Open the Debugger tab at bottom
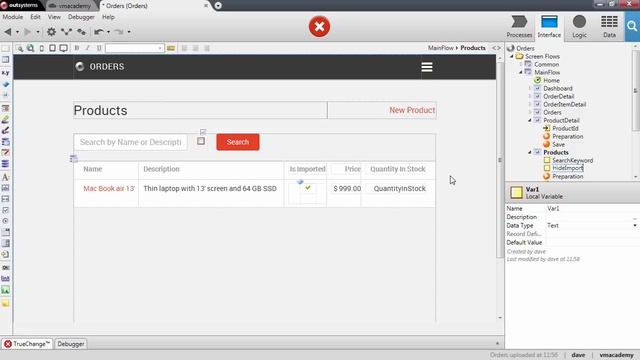640x360 pixels. click(x=71, y=344)
